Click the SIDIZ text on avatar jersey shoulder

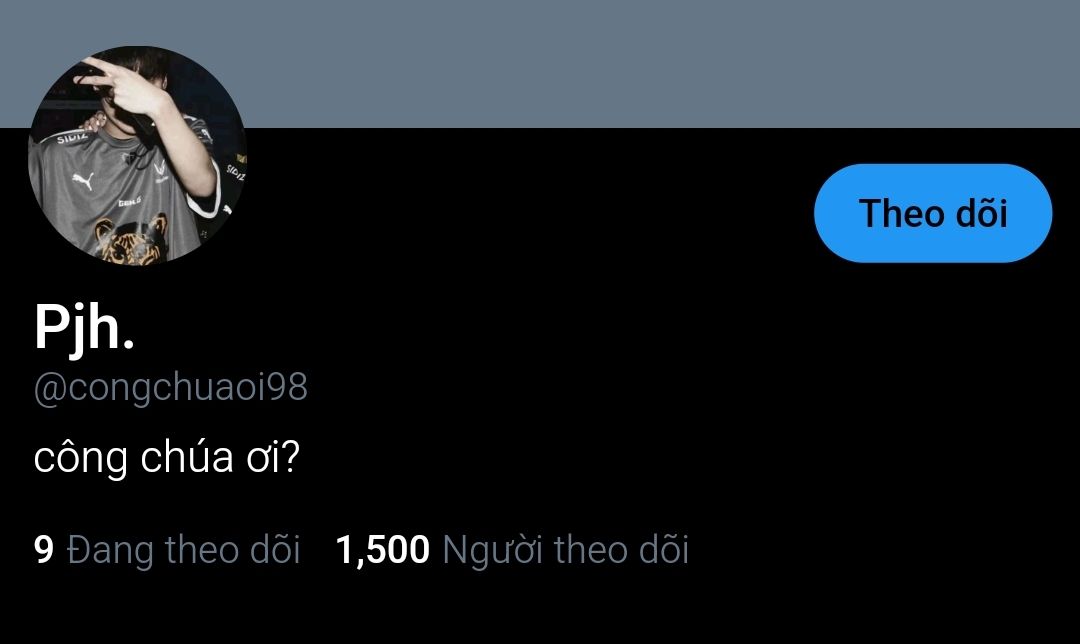coord(72,138)
